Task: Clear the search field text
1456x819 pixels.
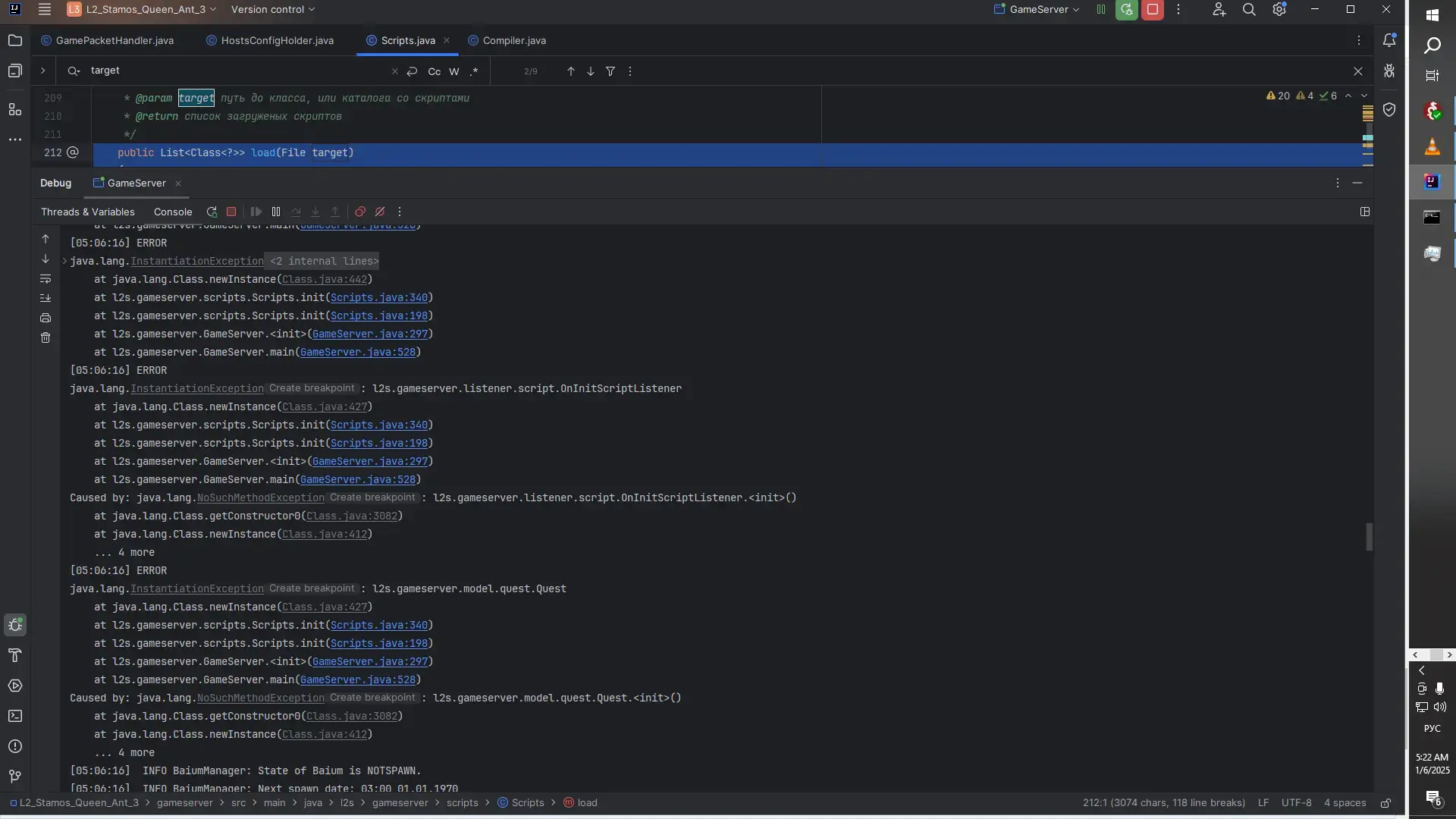Action: 394,71
